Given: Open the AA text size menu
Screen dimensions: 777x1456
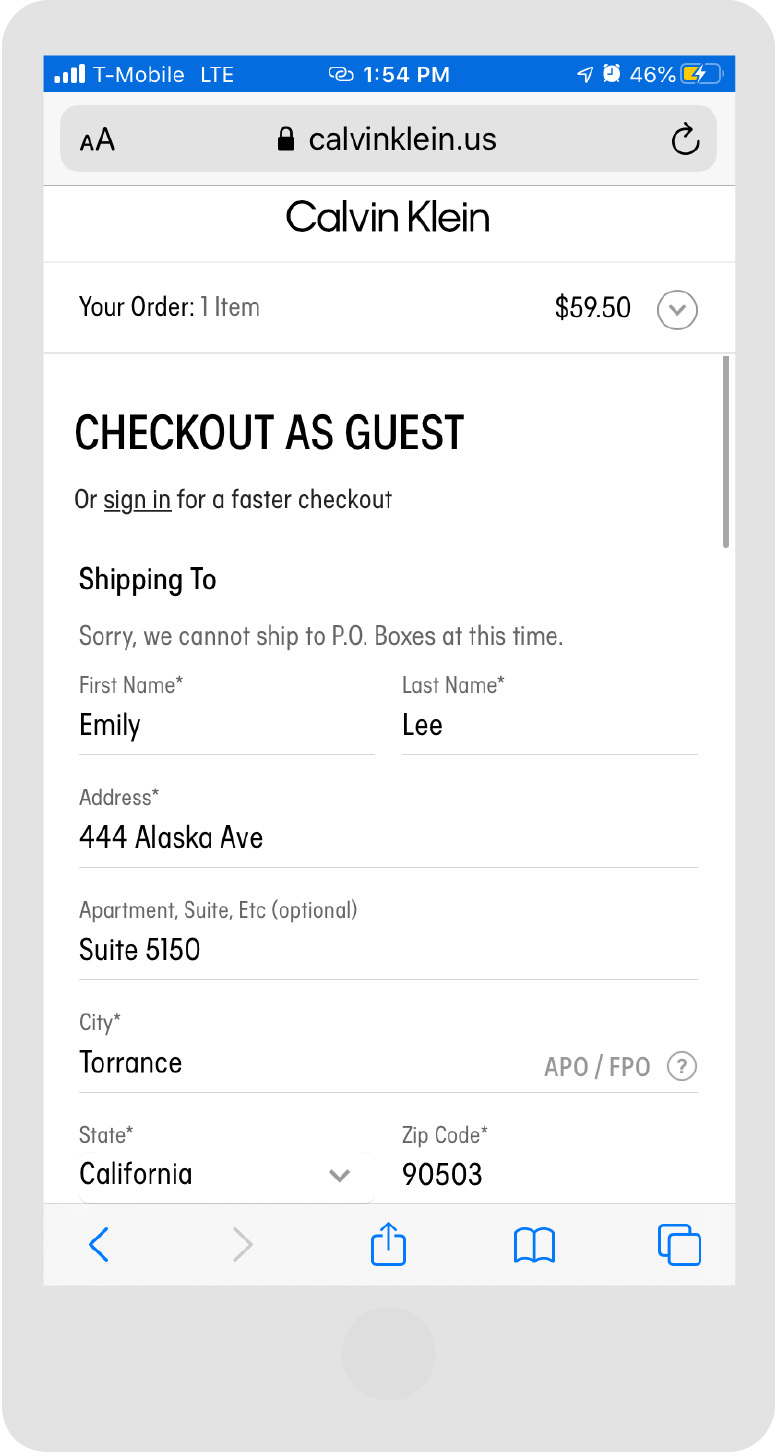Looking at the screenshot, I should click(x=98, y=140).
